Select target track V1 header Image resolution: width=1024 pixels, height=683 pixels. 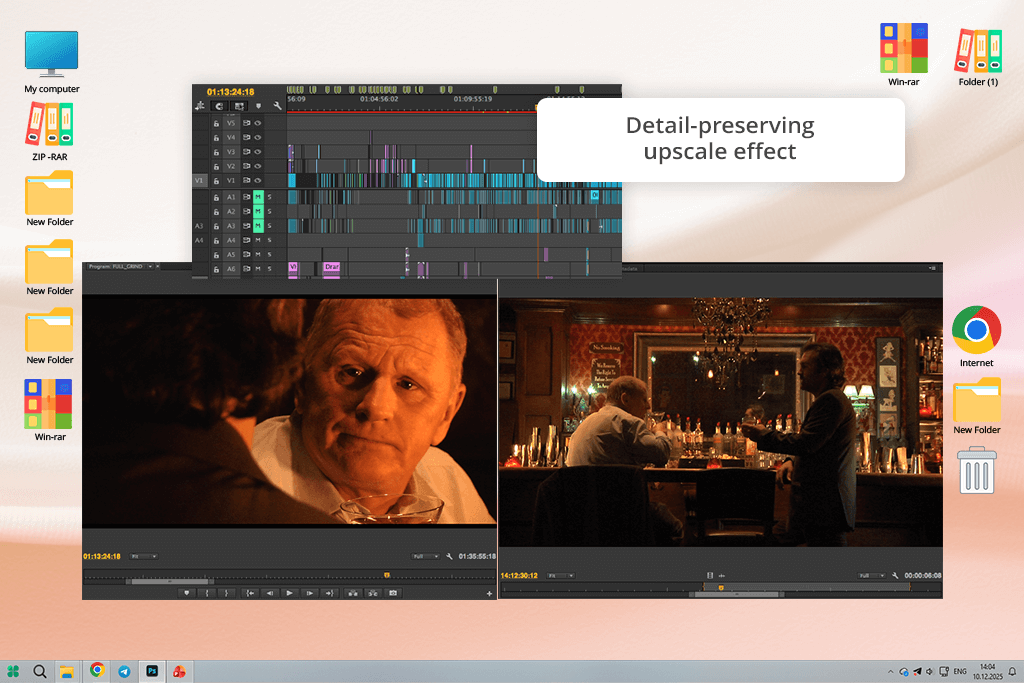coord(231,180)
